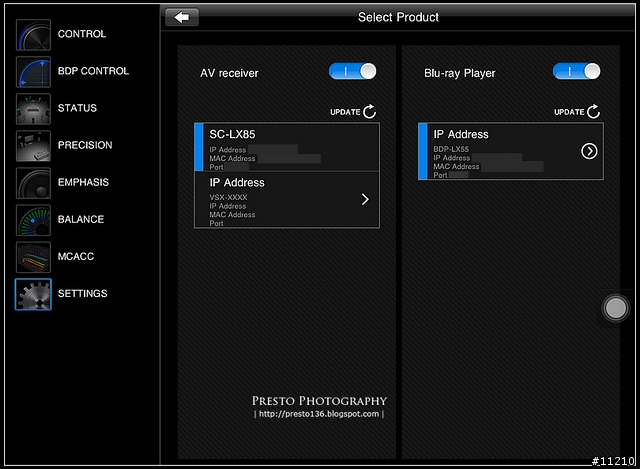Screen dimensions: 640x469
Task: Open the SETTINGS gear icon
Action: point(33,294)
